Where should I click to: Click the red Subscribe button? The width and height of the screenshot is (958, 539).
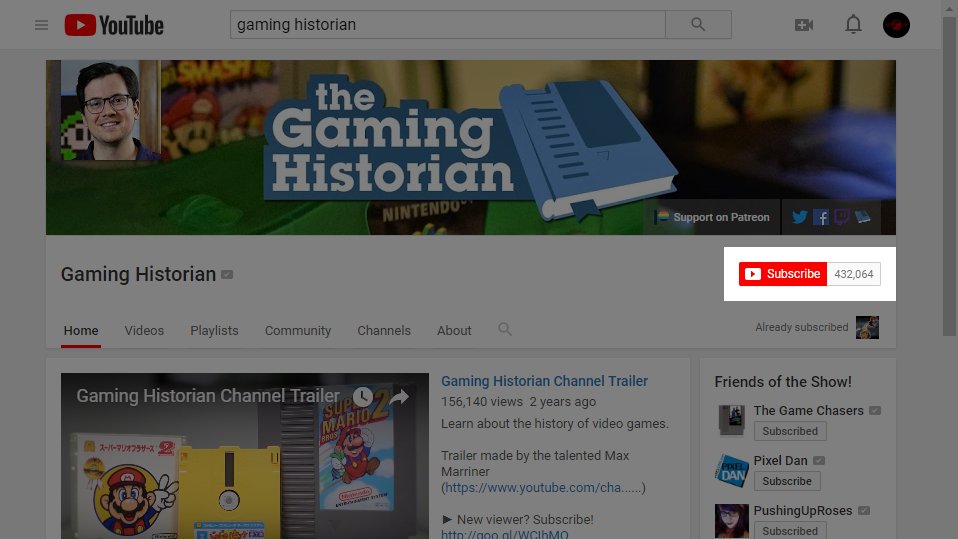783,274
